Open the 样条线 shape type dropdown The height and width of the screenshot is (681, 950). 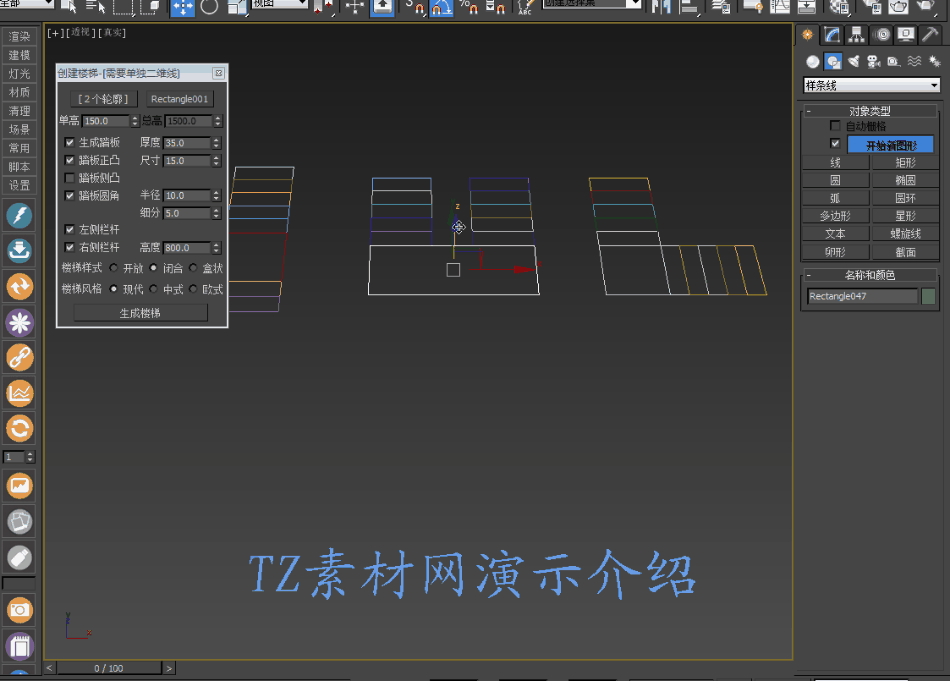(x=872, y=86)
